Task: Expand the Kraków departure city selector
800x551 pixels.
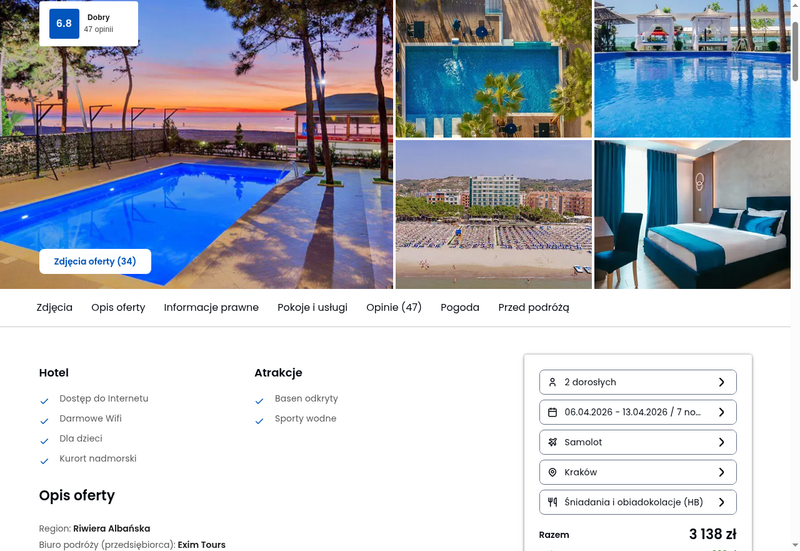Action: tap(638, 472)
